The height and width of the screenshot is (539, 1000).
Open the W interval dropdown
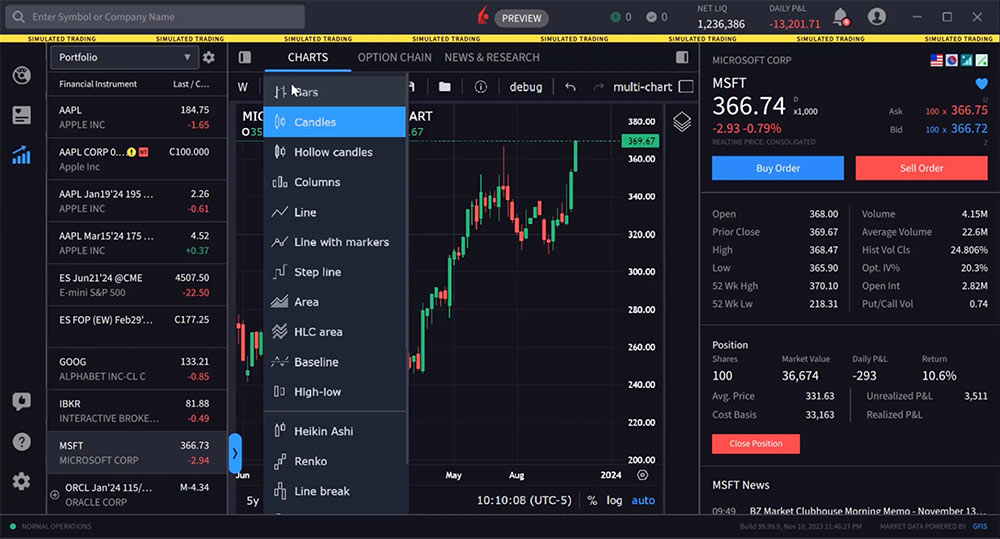coord(243,87)
